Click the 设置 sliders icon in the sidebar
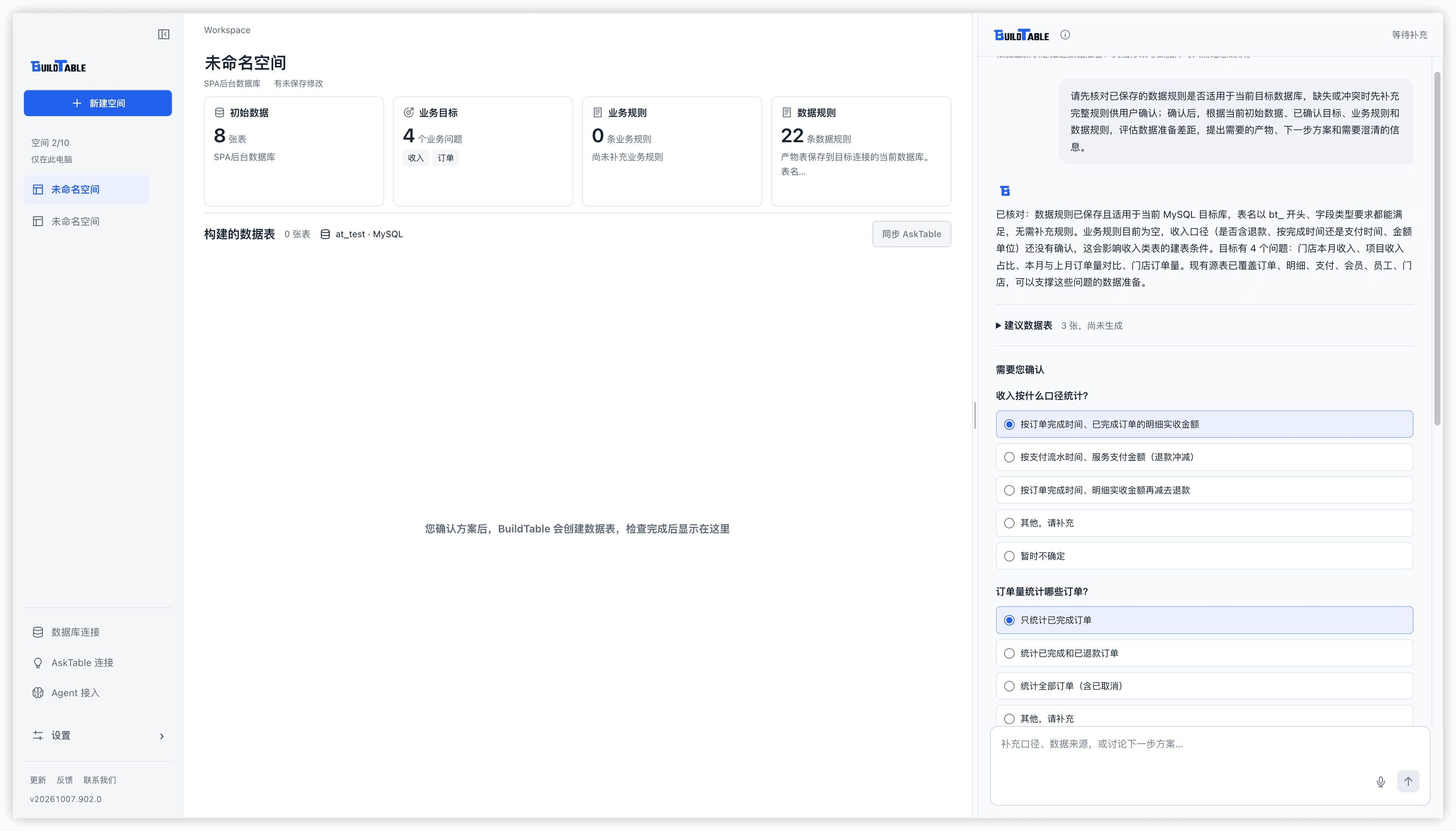Screen dimensions: 1456x831 tap(38, 735)
